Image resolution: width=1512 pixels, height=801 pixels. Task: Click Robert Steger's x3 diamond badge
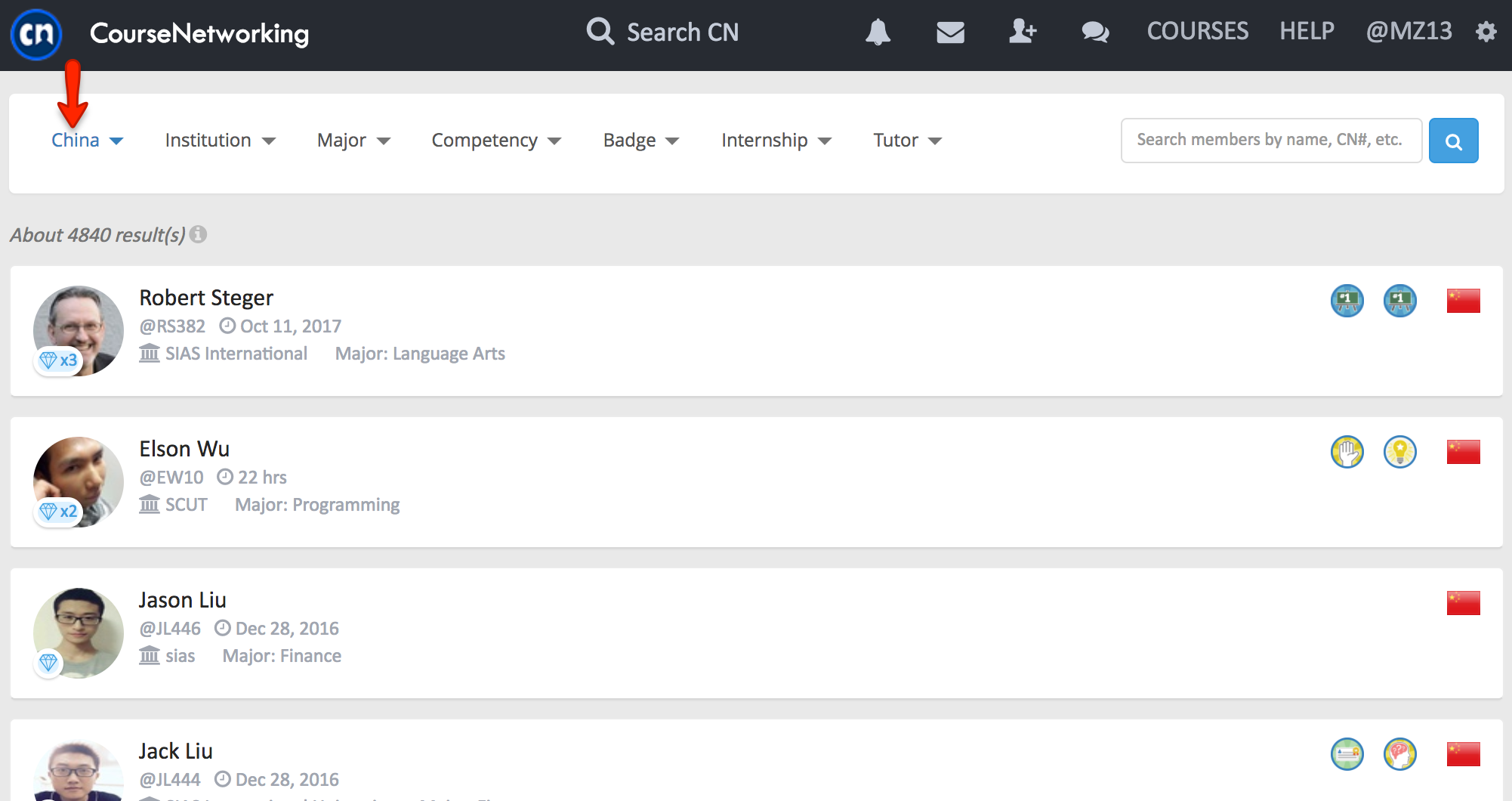[58, 360]
